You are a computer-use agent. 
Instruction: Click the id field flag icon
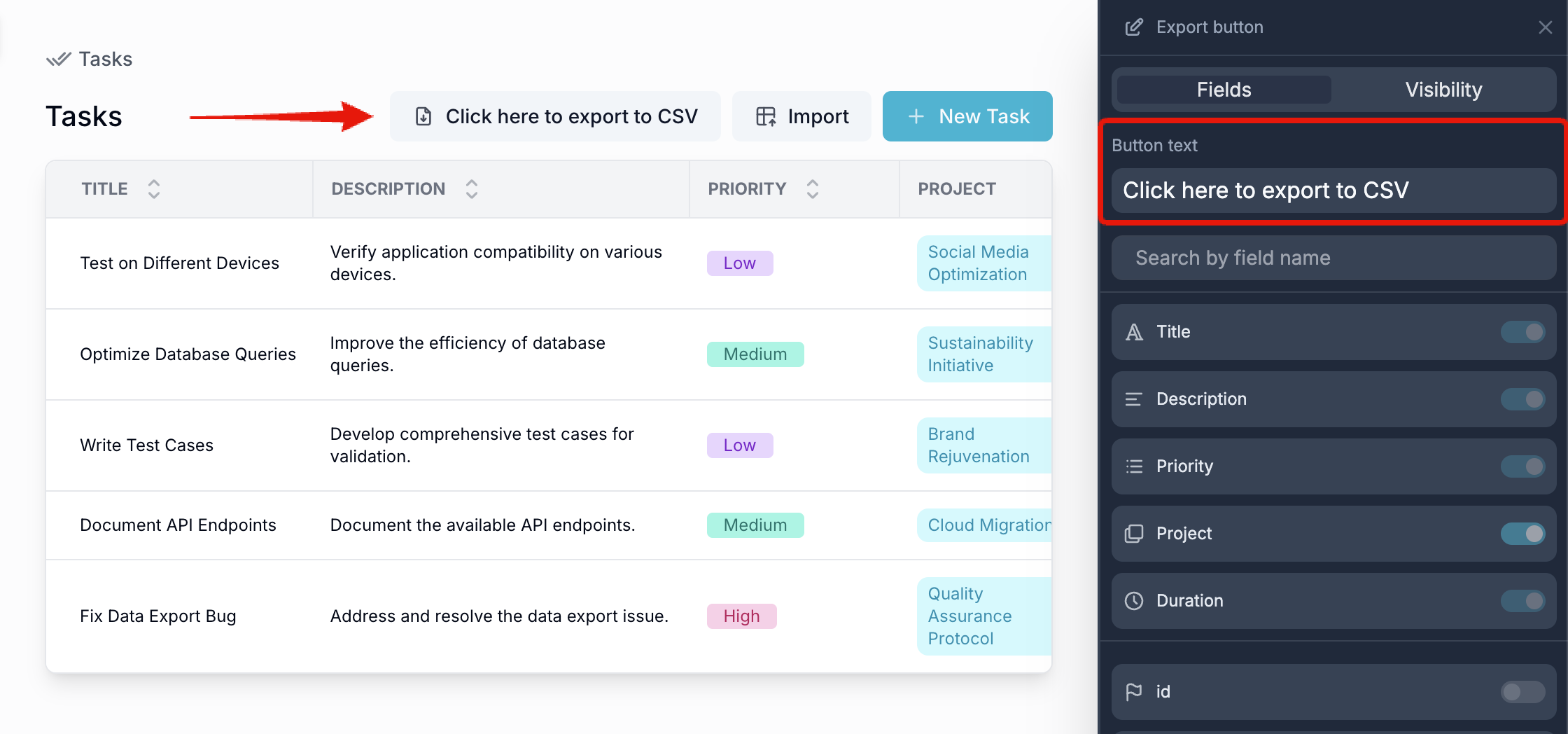point(1134,692)
